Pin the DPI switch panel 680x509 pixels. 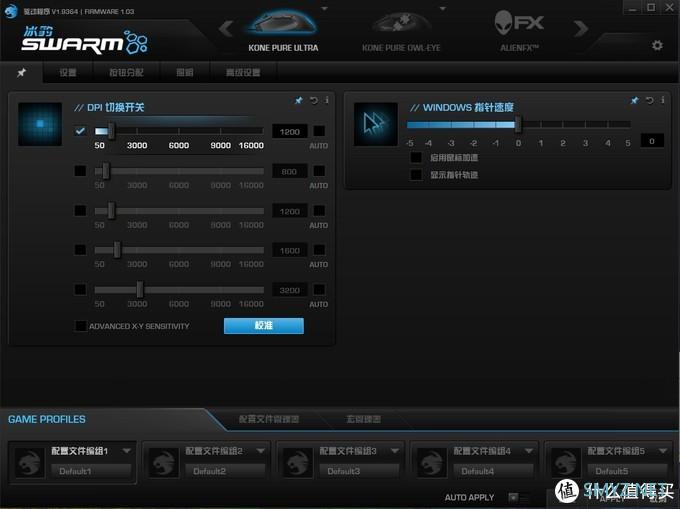point(298,101)
